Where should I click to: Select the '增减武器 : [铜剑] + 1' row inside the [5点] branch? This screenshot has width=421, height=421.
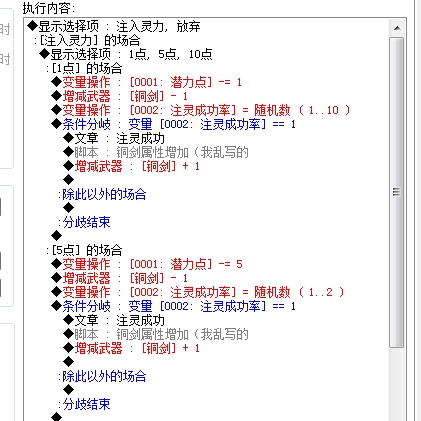132,348
